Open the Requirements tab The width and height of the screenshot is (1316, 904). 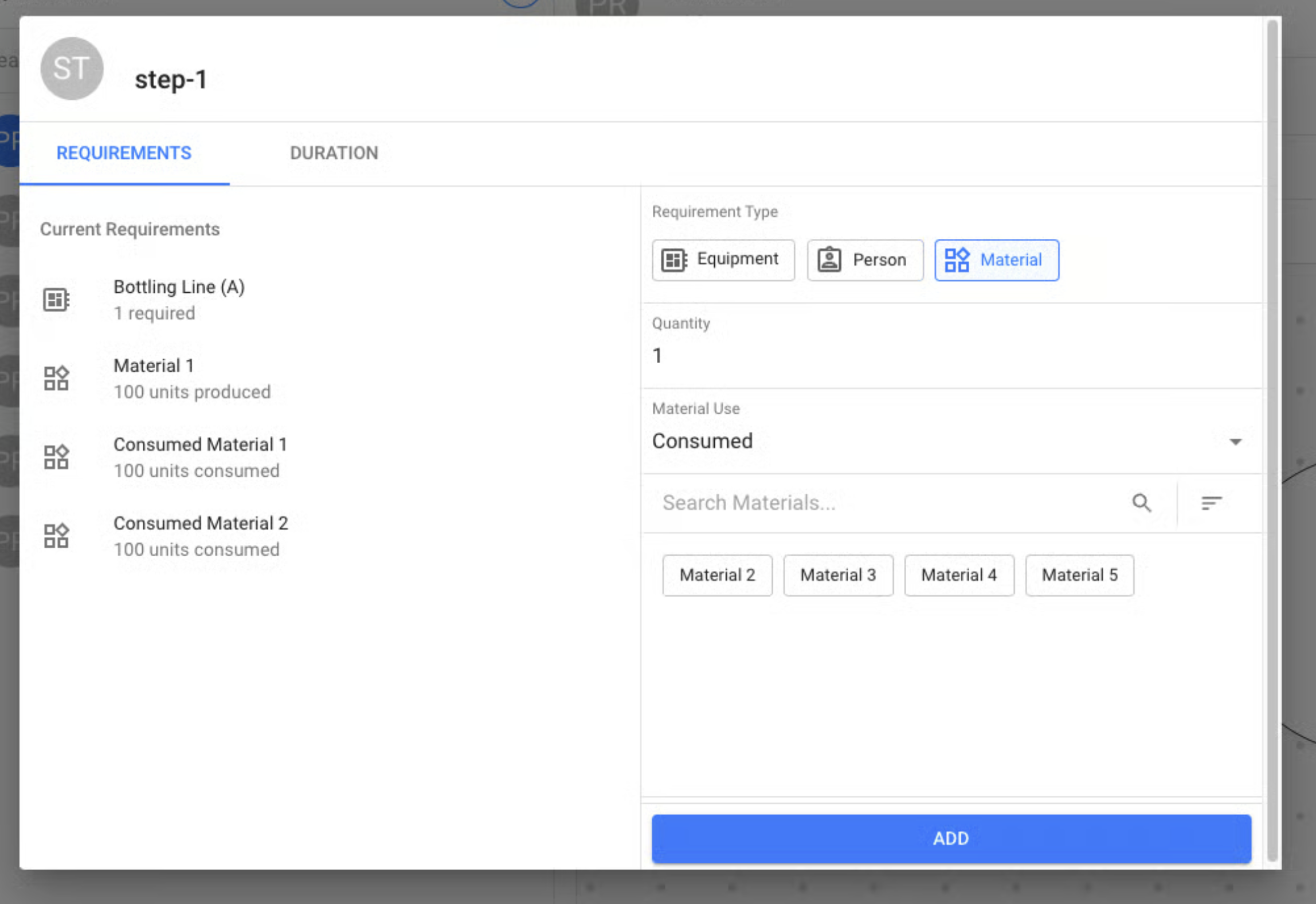124,153
